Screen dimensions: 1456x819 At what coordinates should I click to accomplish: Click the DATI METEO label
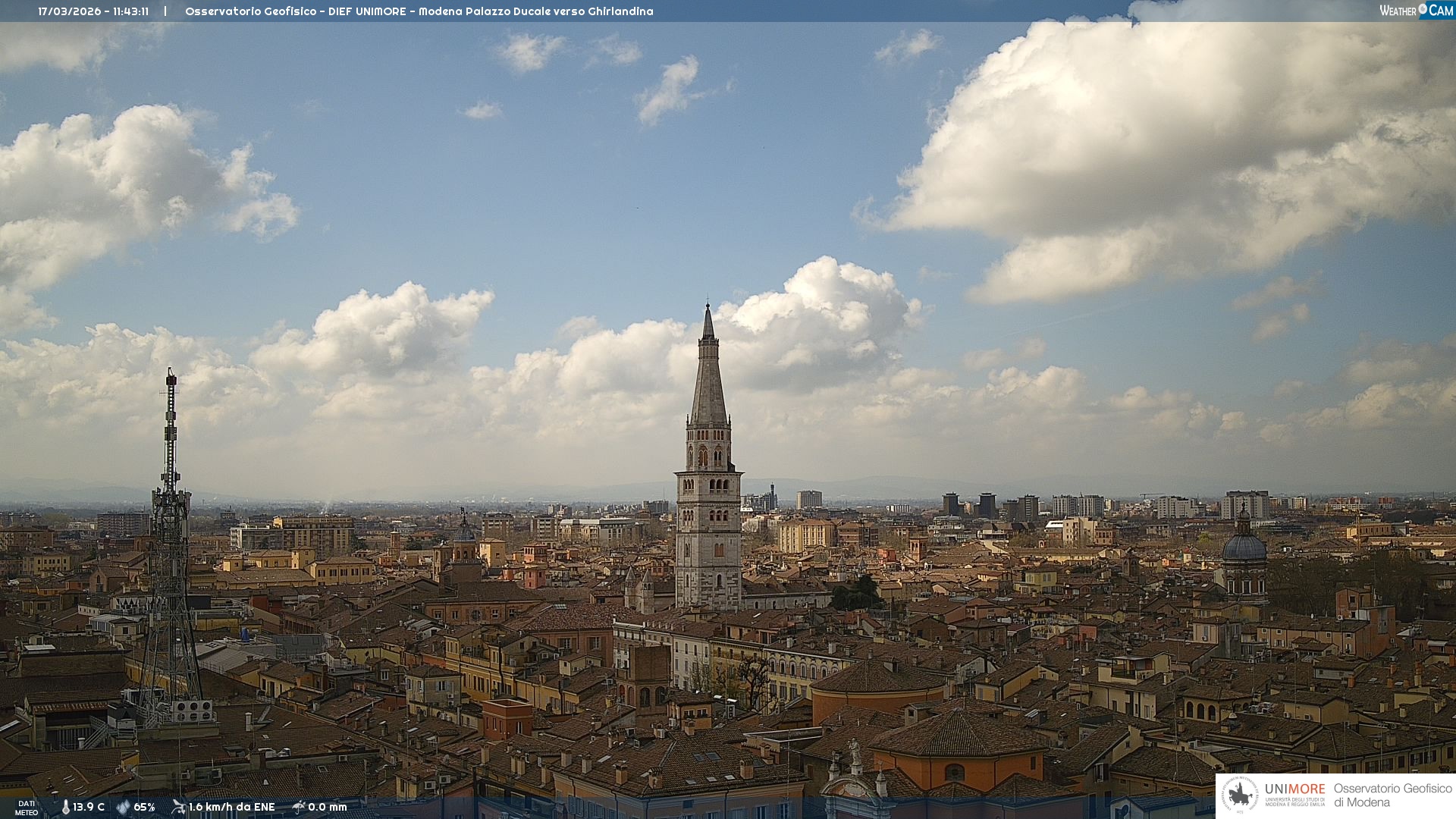(27, 808)
